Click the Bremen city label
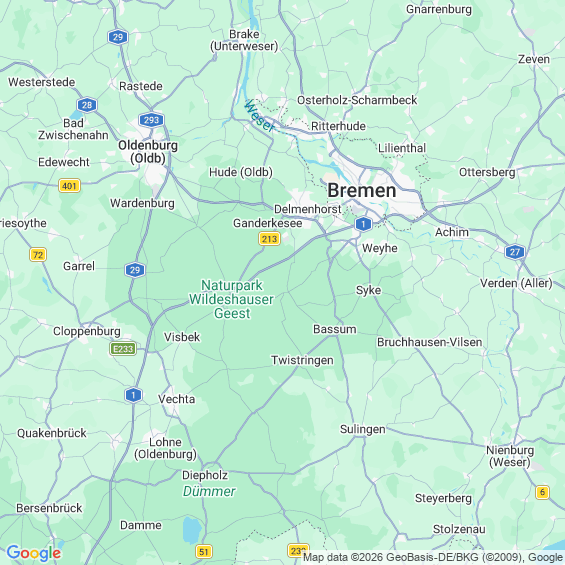This screenshot has width=565, height=565. (x=362, y=190)
